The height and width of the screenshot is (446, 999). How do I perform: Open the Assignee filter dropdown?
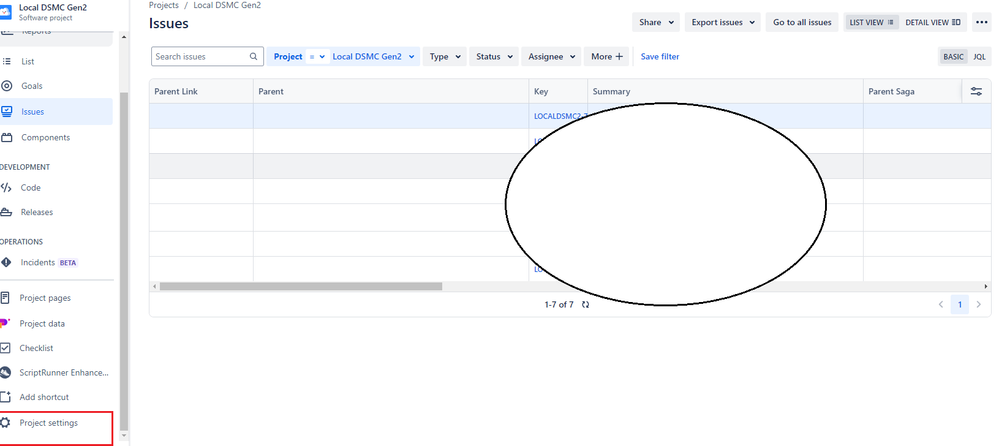[x=550, y=57]
